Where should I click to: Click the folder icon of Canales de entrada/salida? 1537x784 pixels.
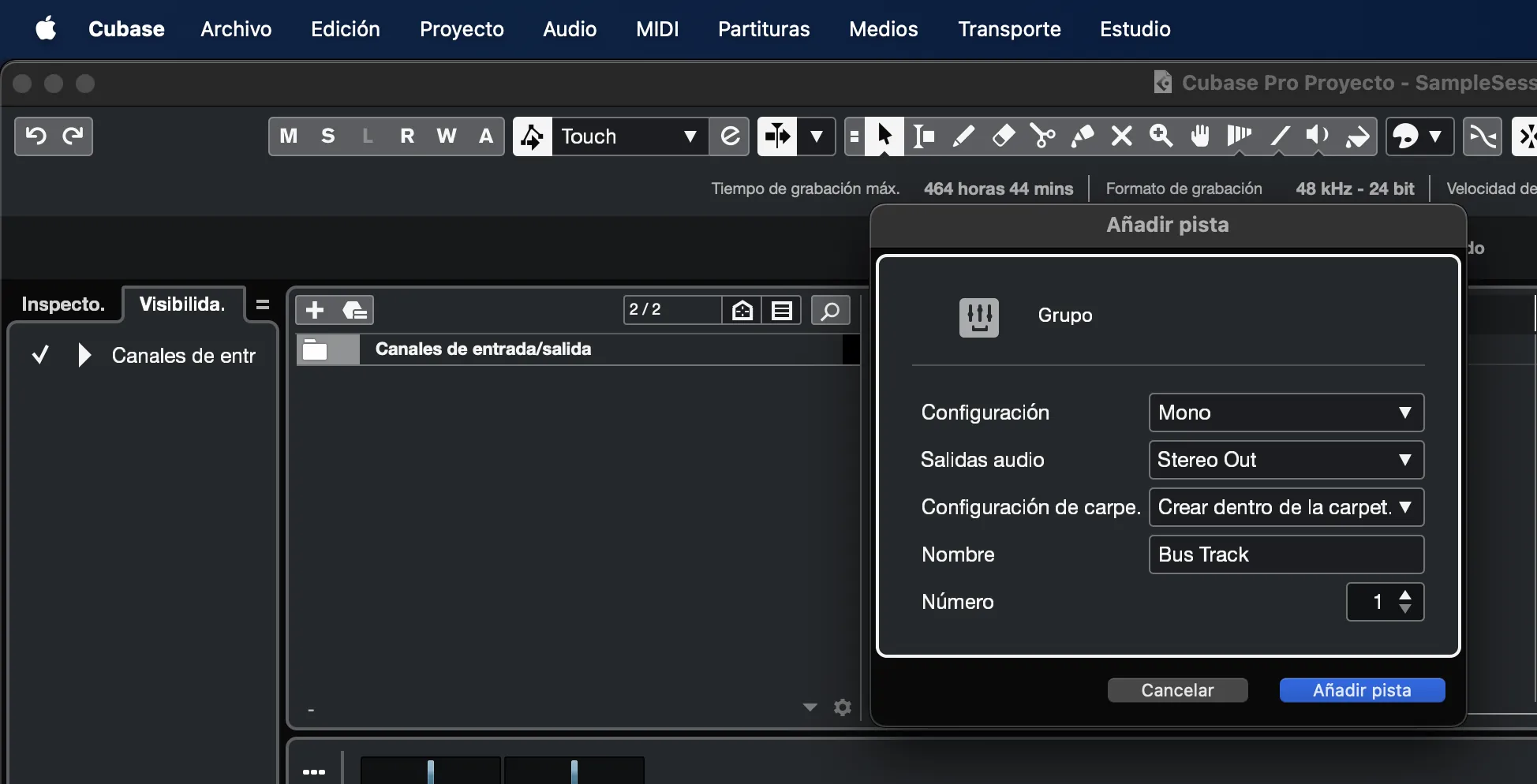pos(316,349)
